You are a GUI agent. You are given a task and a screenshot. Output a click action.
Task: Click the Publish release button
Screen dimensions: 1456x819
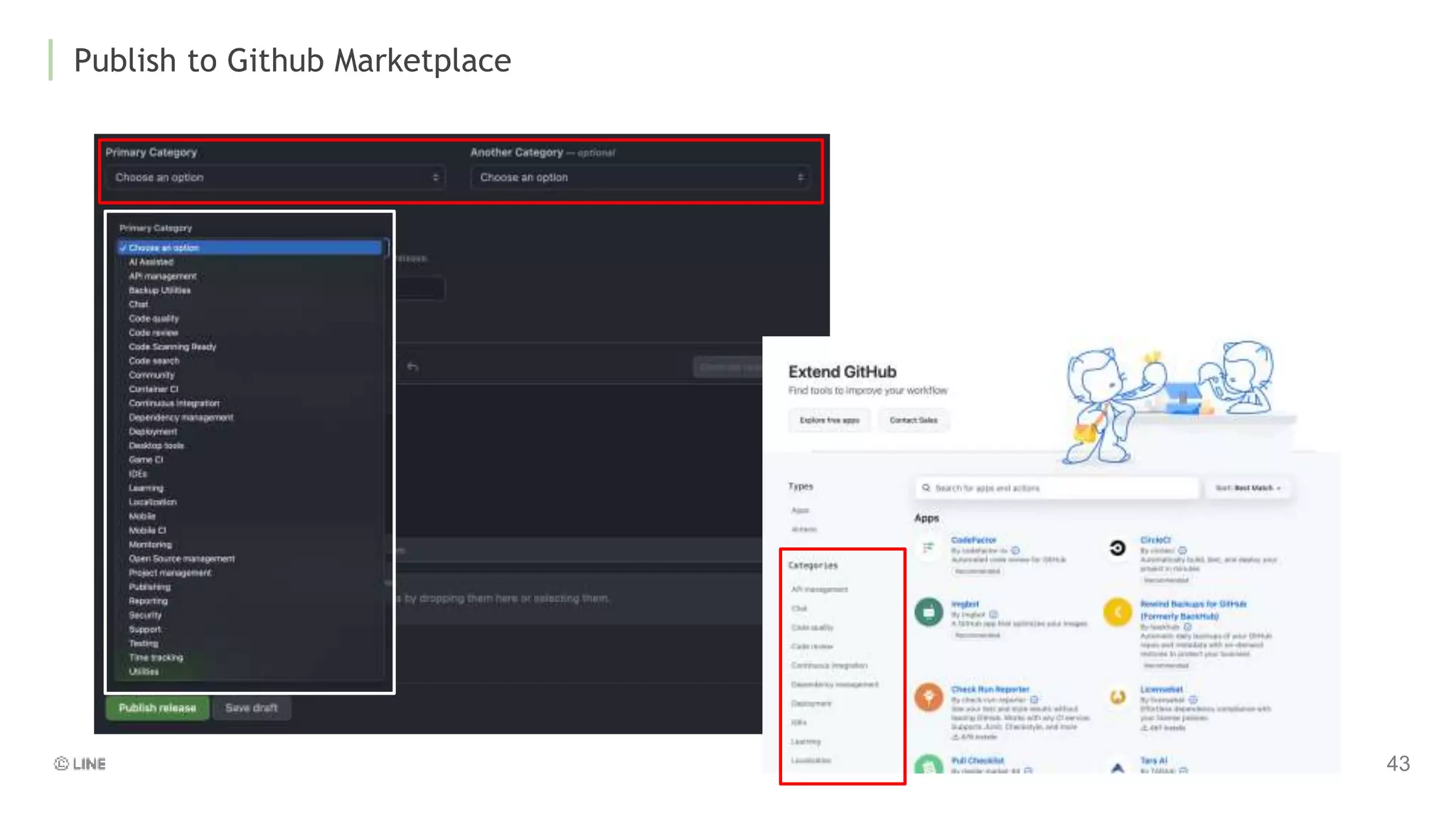point(157,708)
